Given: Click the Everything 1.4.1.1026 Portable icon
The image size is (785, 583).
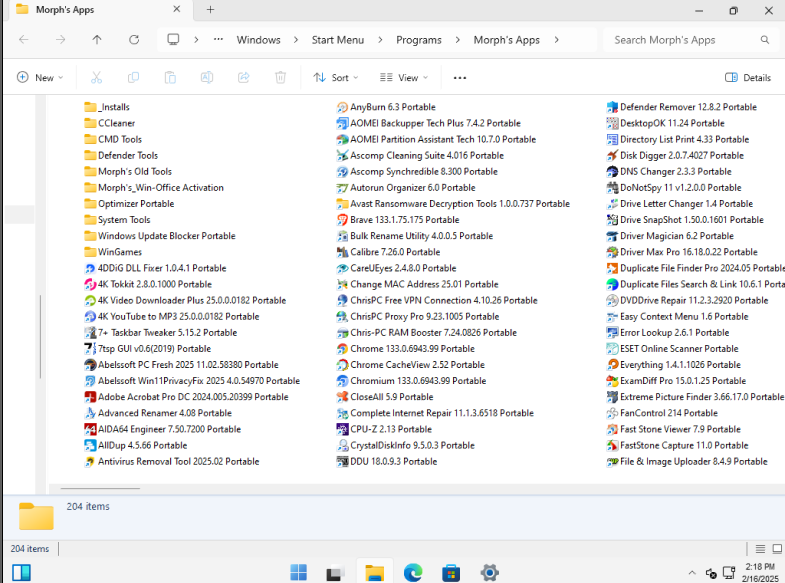Looking at the screenshot, I should click(x=612, y=365).
